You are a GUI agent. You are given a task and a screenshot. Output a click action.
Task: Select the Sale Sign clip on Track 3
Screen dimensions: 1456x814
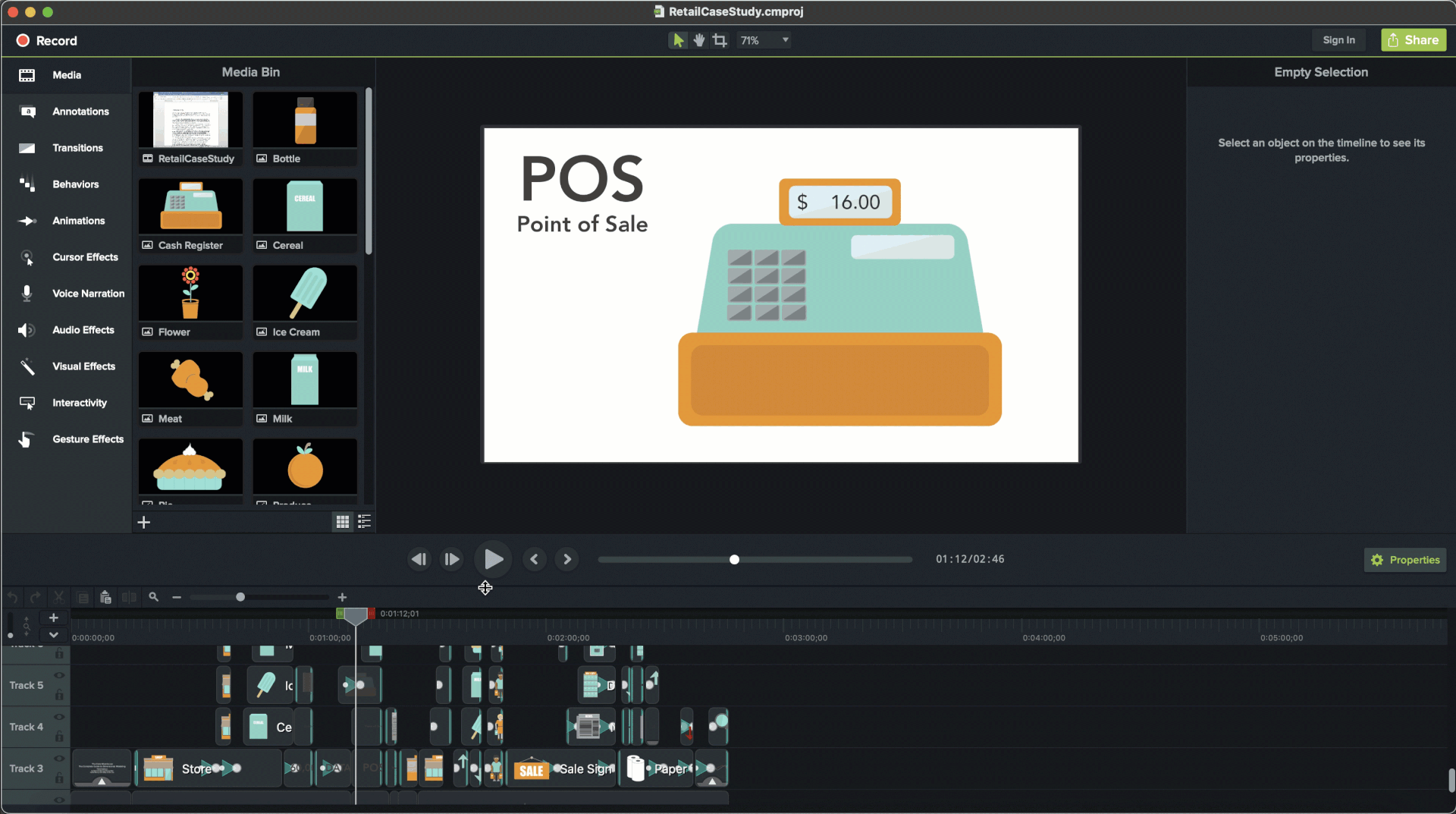[x=561, y=768]
